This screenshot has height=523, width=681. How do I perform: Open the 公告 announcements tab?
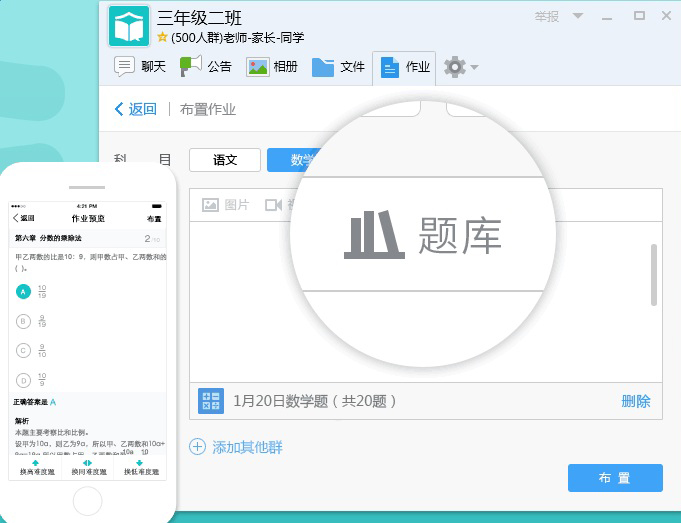[206, 67]
